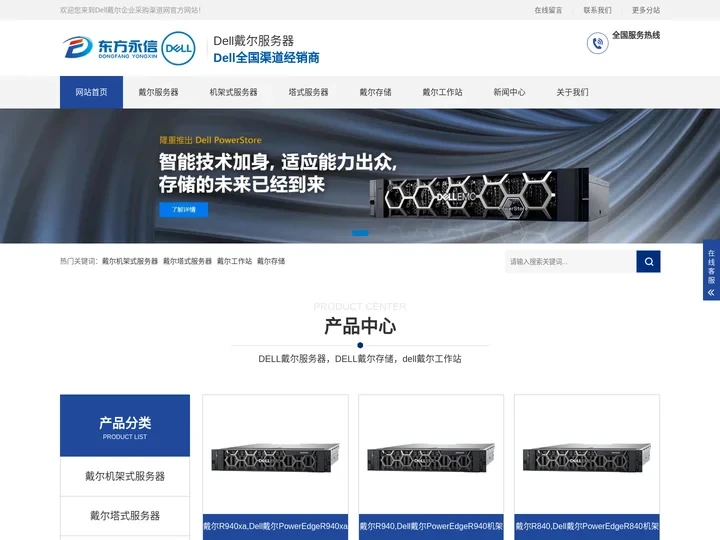Click the 全国服务热线 label
Screen dimensions: 720x540
click(x=636, y=35)
